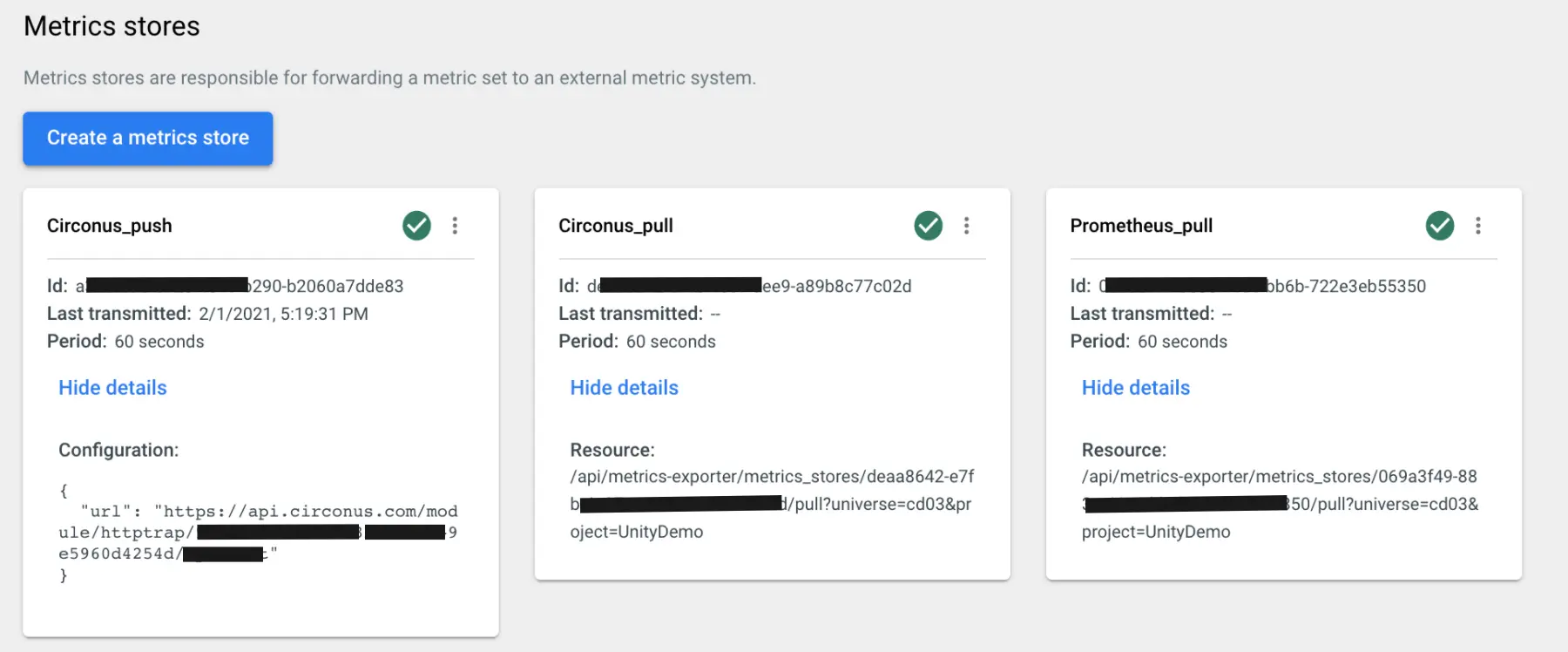Click the Last transmitted timestamp on Circonus_push
The height and width of the screenshot is (652, 1568).
point(283,314)
